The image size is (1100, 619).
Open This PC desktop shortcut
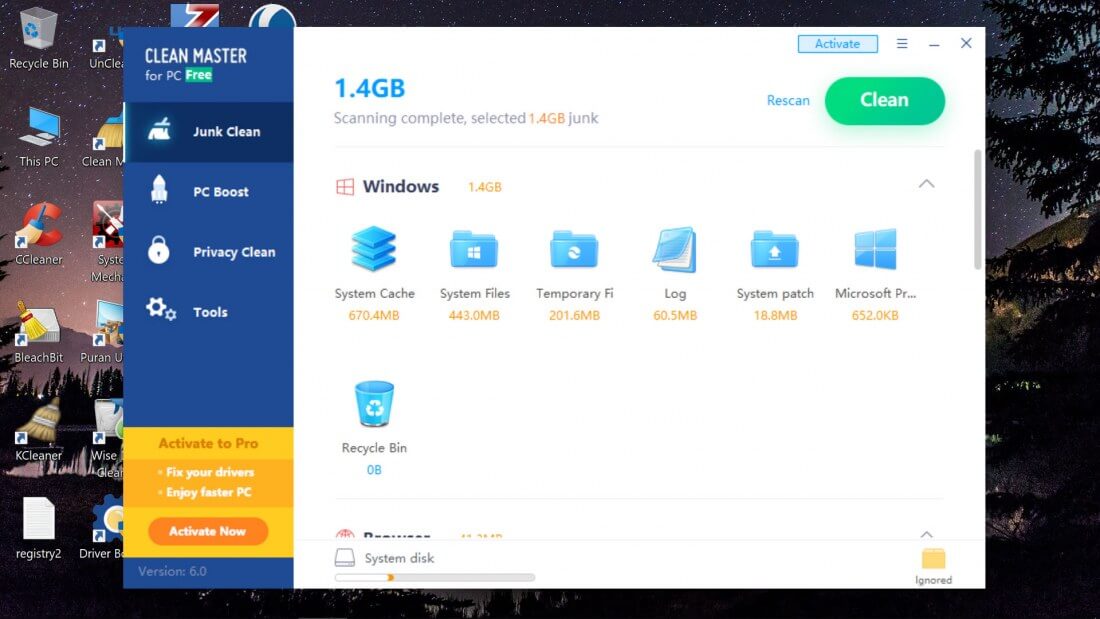click(39, 138)
